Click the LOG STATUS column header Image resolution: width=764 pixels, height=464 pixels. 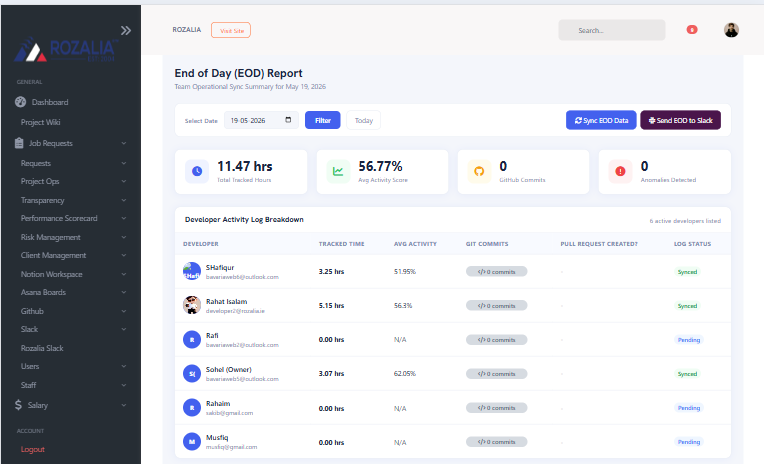692,244
